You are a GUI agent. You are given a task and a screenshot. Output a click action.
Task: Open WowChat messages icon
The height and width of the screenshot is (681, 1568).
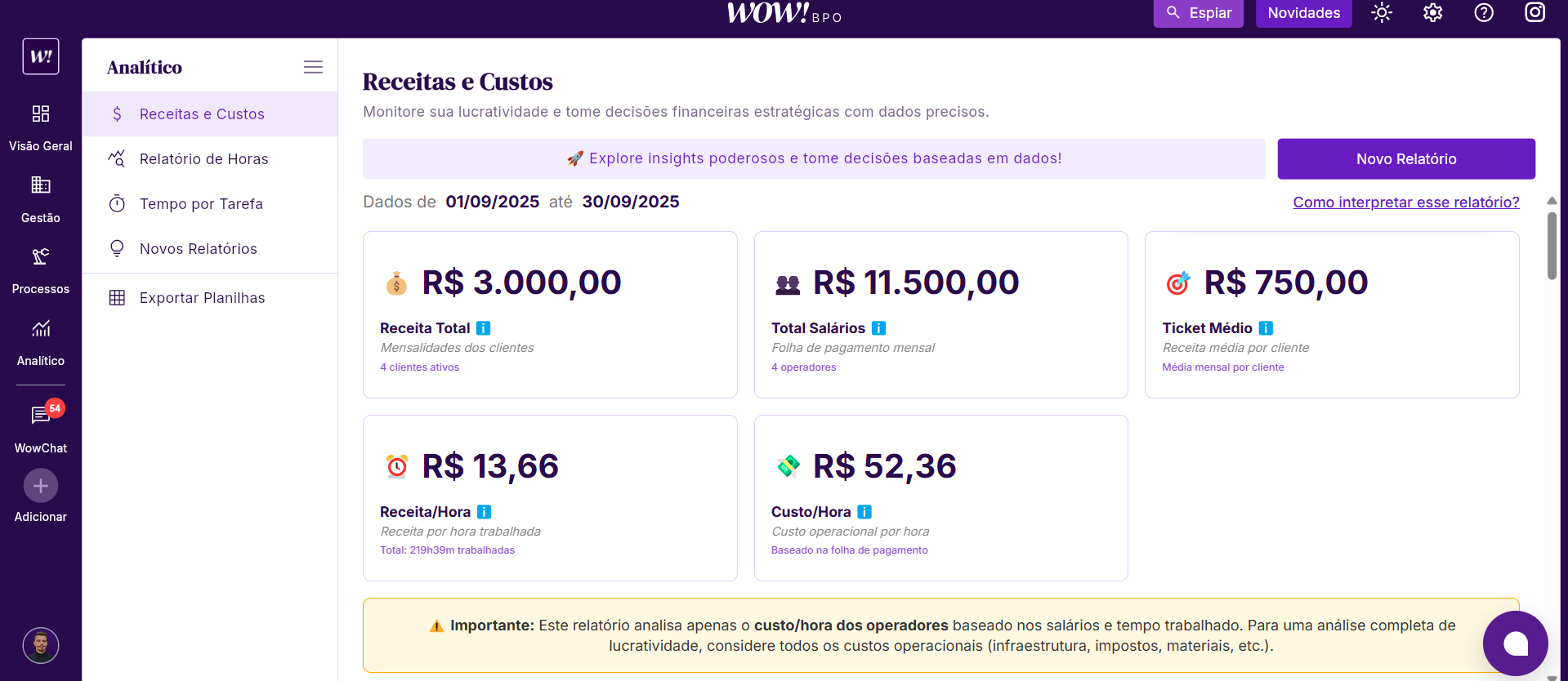click(41, 416)
